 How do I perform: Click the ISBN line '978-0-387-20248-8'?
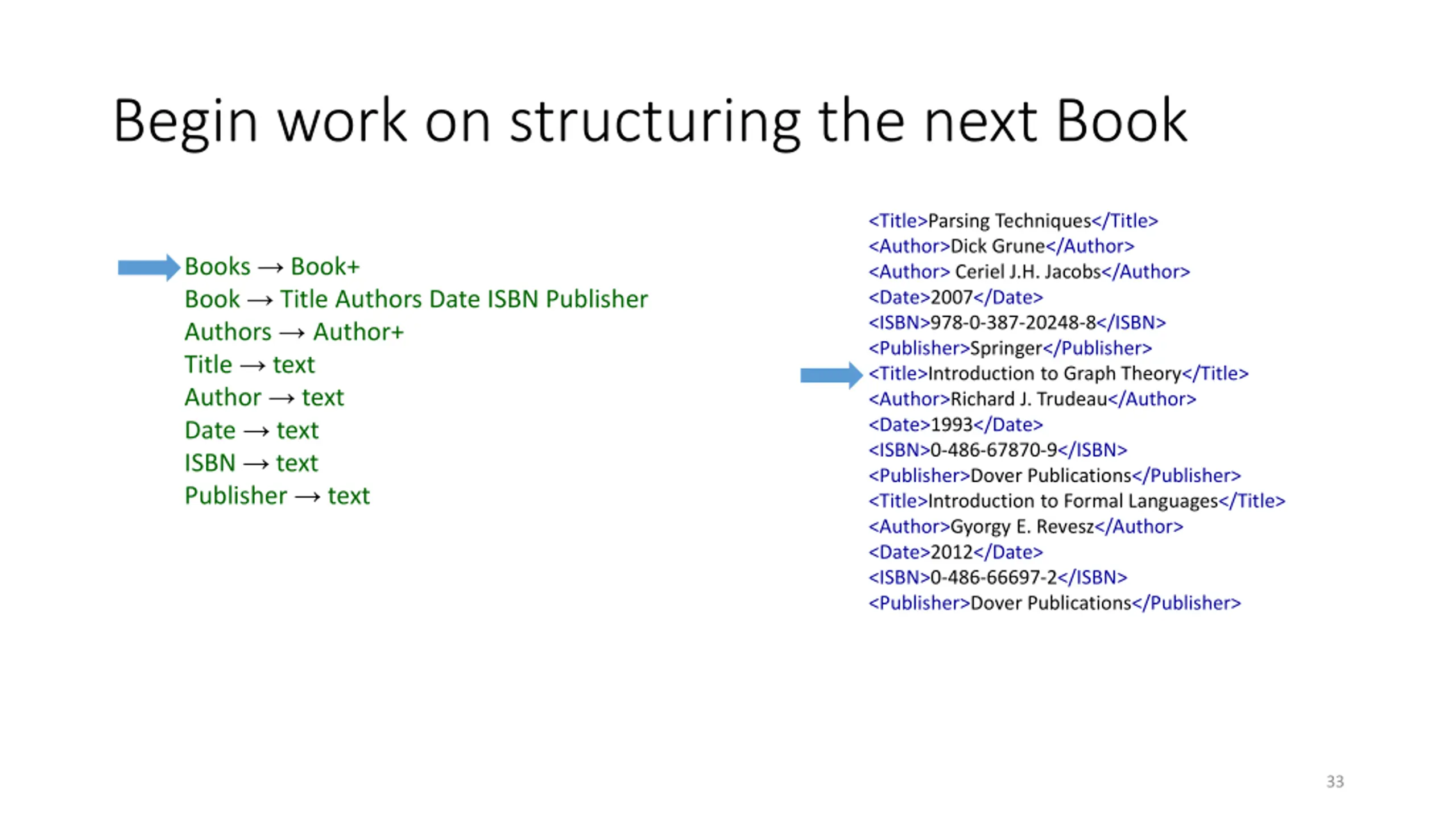coord(1017,322)
